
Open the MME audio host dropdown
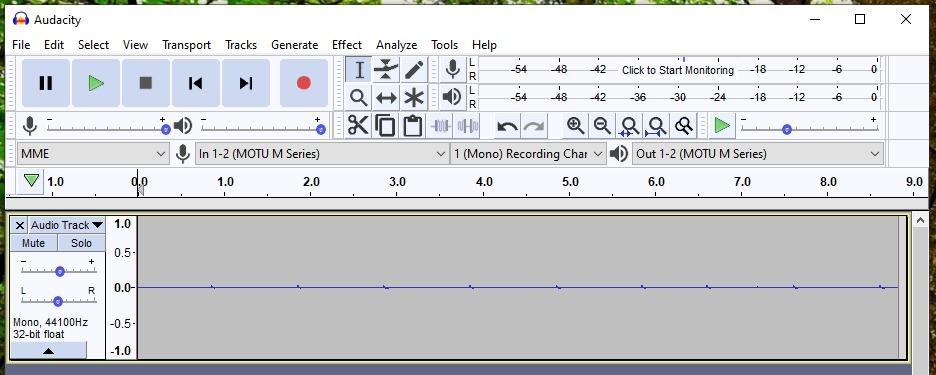click(x=93, y=154)
